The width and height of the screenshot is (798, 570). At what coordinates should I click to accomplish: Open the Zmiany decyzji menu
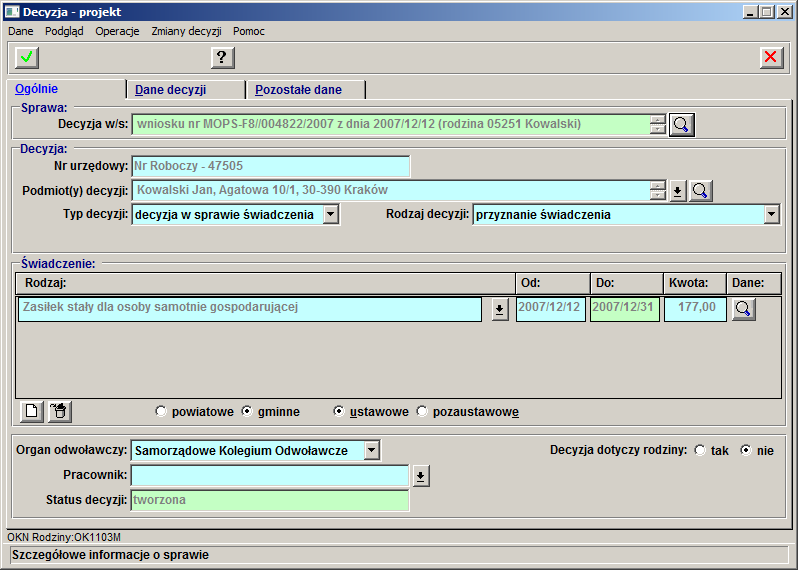point(186,31)
